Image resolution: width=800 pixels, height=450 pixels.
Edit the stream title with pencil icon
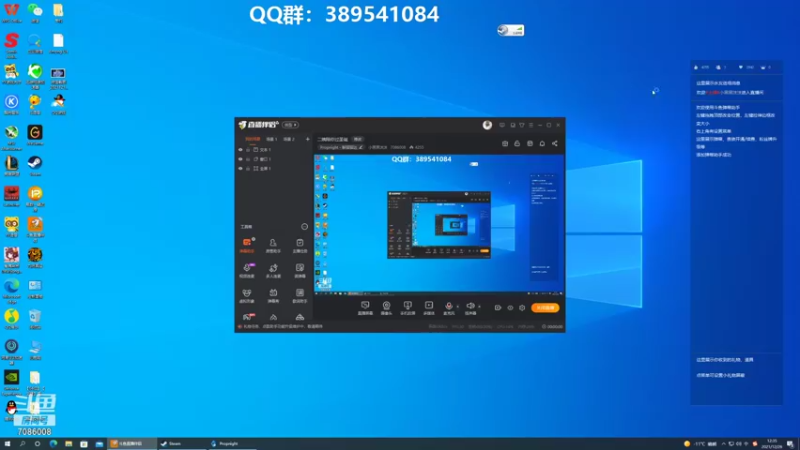(360, 147)
